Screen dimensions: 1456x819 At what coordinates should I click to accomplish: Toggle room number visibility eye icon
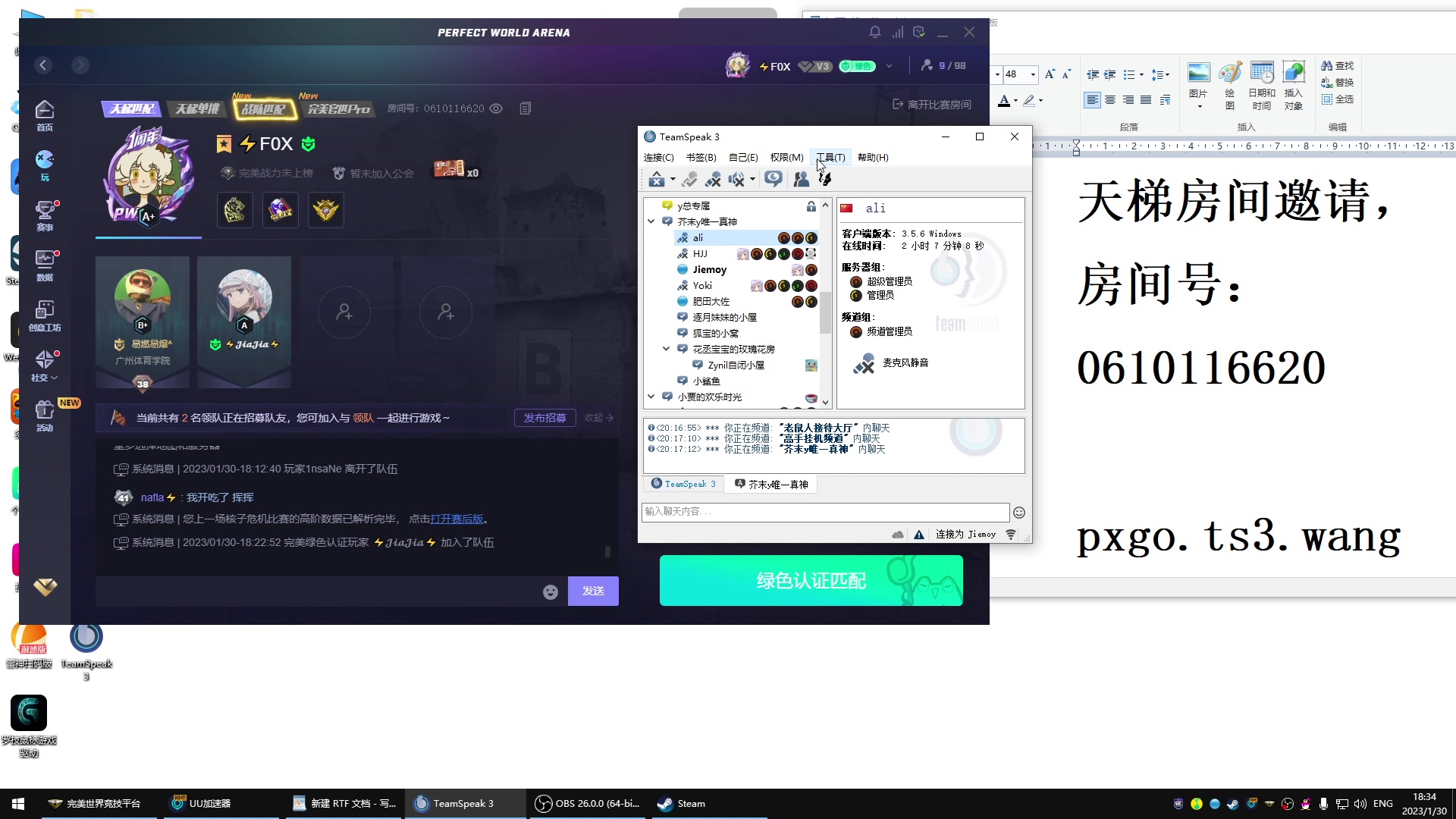pos(496,108)
